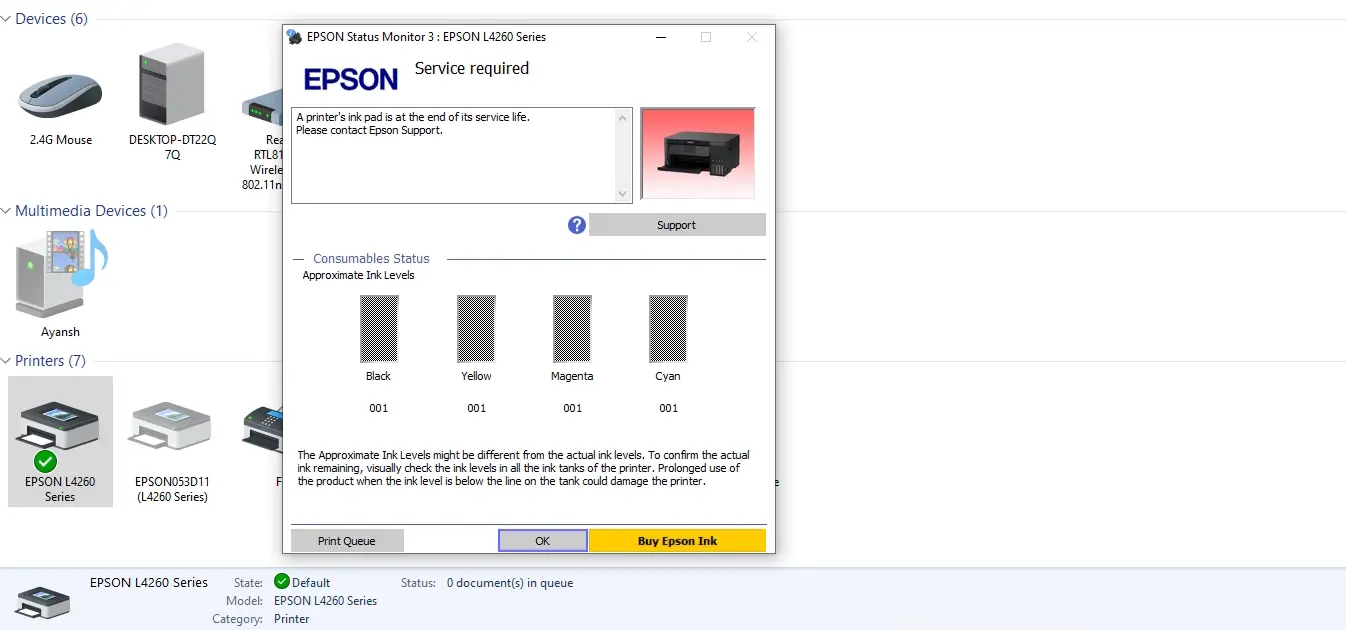1346x630 pixels.
Task: Select the DESKTOP-DT22Q7Q computer icon
Action: (x=172, y=86)
